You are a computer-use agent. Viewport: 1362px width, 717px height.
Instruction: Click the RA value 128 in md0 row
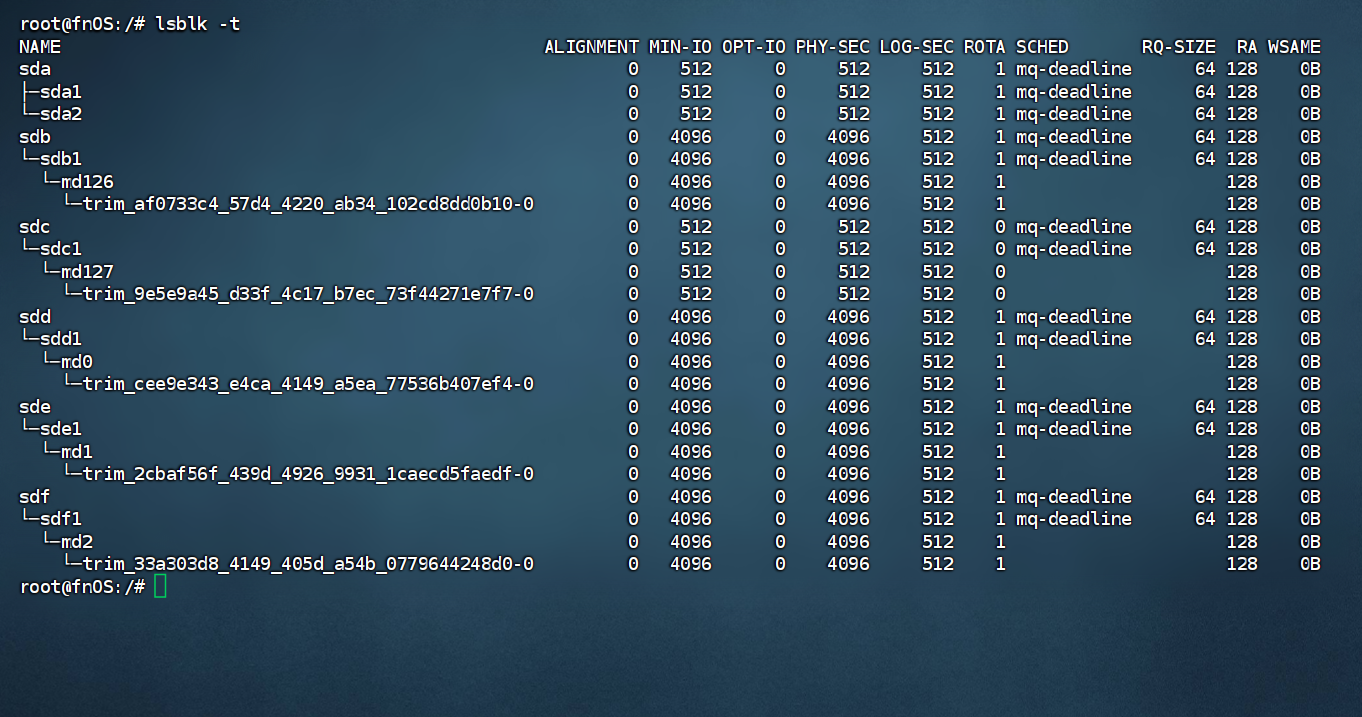(1242, 362)
